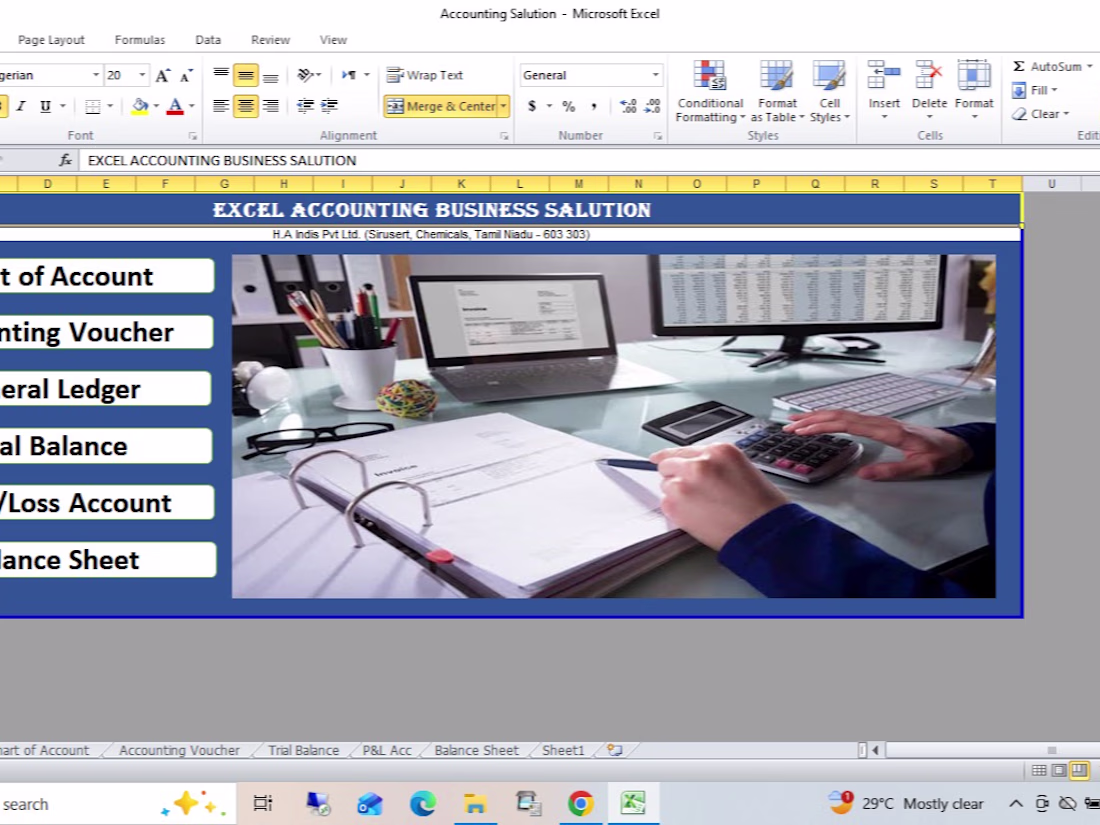Shrink font size with Decrease Font icon
This screenshot has height=825, width=1100.
tap(186, 75)
